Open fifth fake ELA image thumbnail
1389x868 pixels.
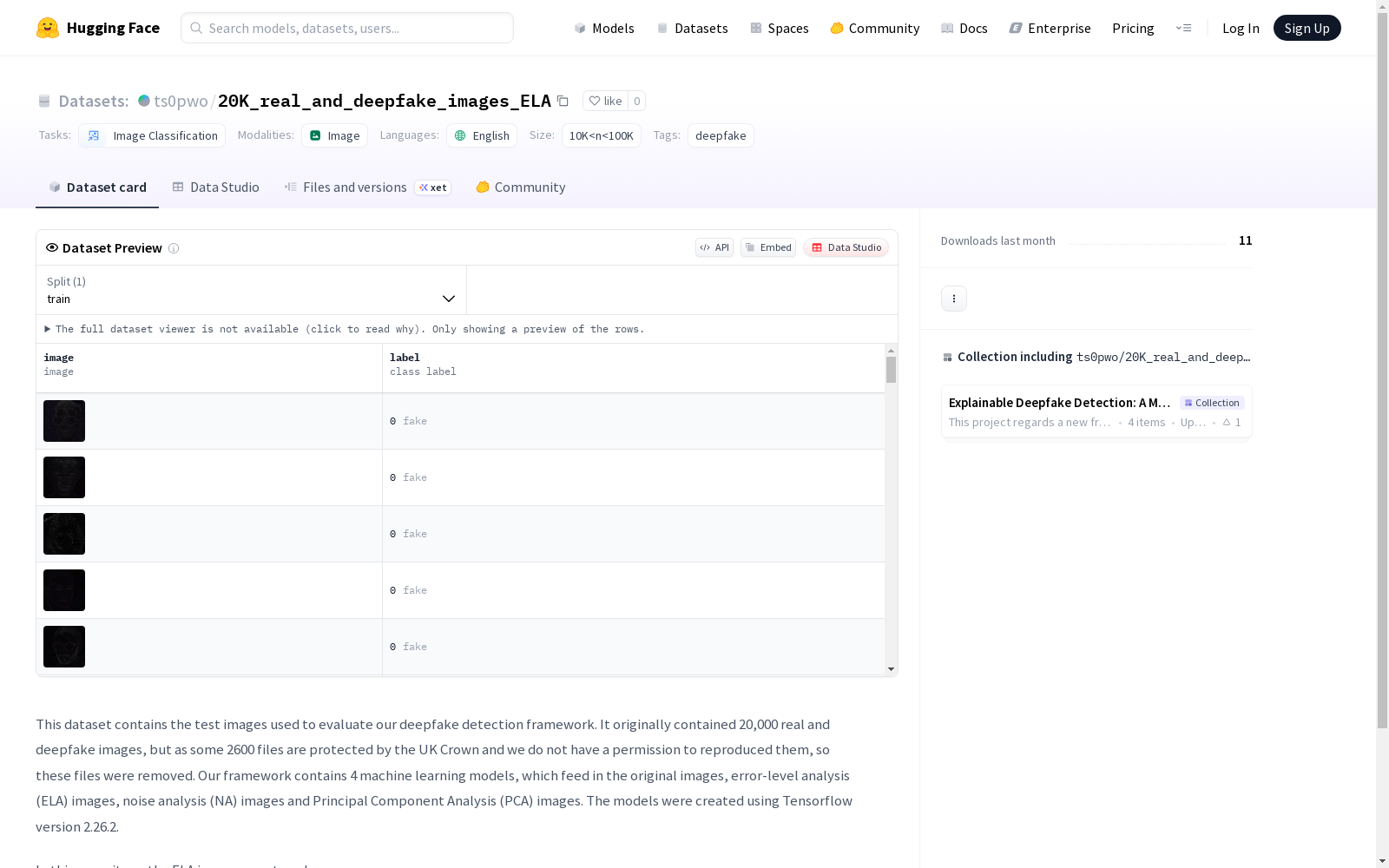[64, 647]
